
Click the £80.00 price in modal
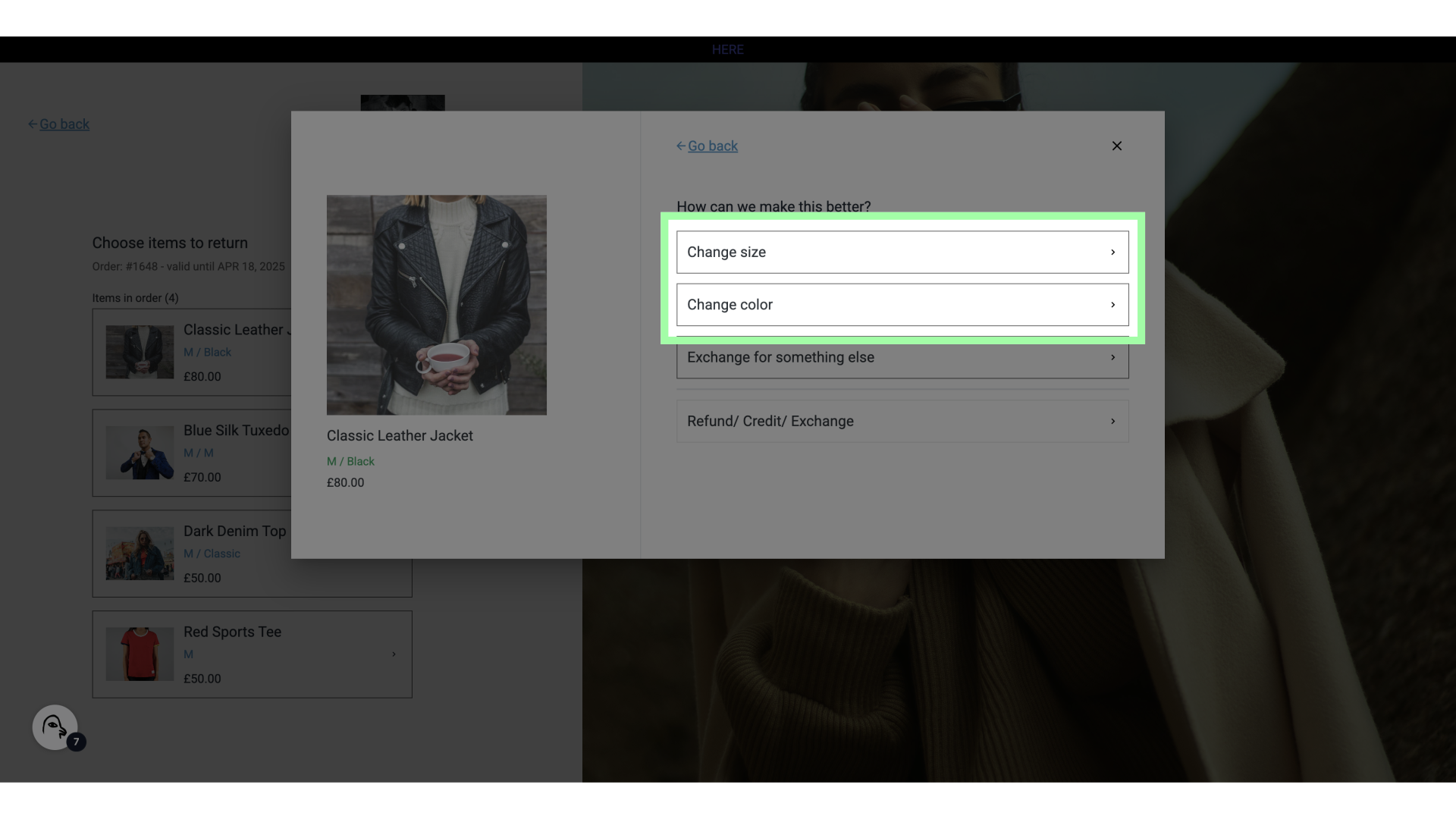345,482
